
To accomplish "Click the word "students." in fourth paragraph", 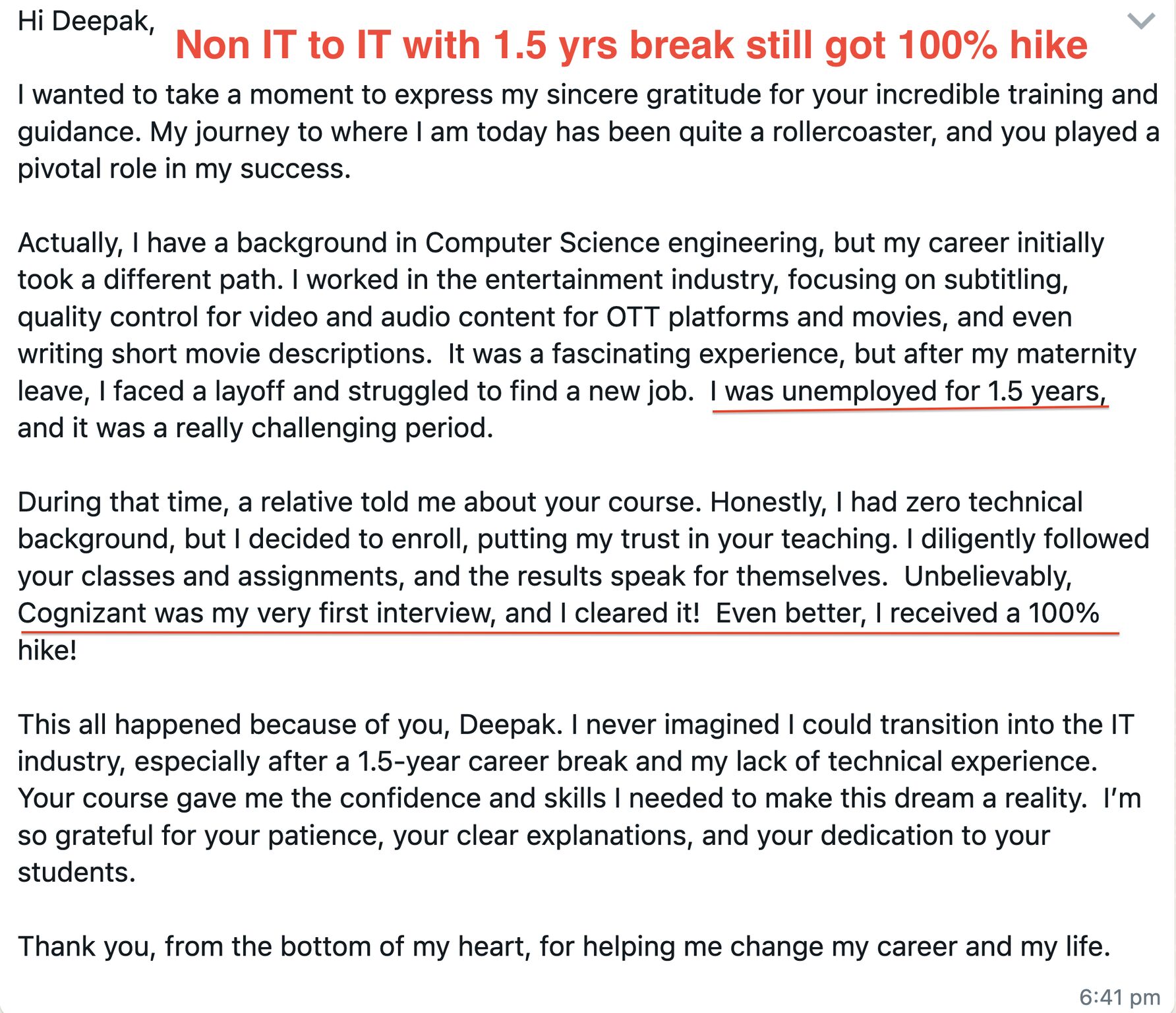I will (x=76, y=873).
